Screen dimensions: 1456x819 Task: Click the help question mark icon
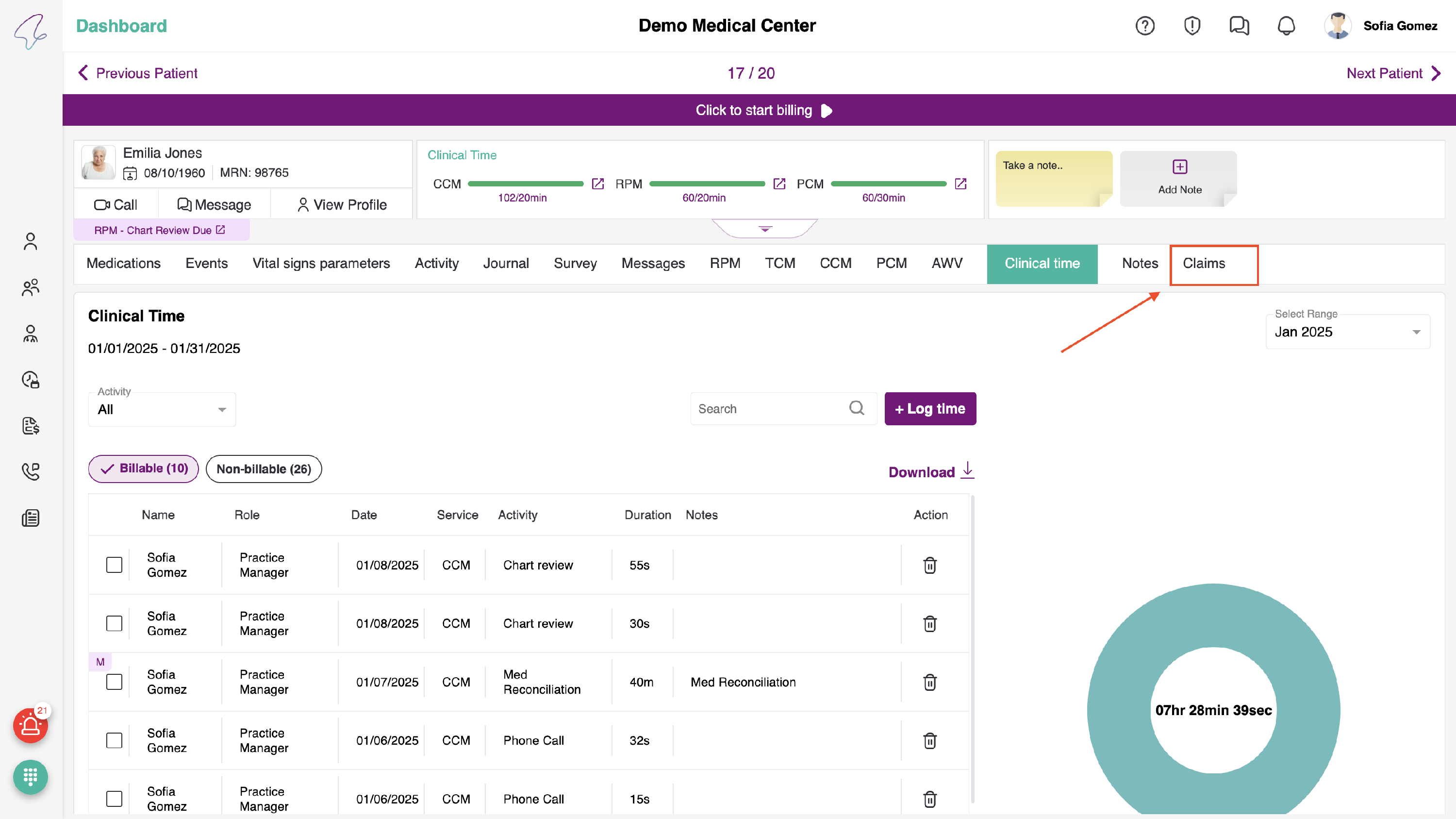click(1144, 26)
